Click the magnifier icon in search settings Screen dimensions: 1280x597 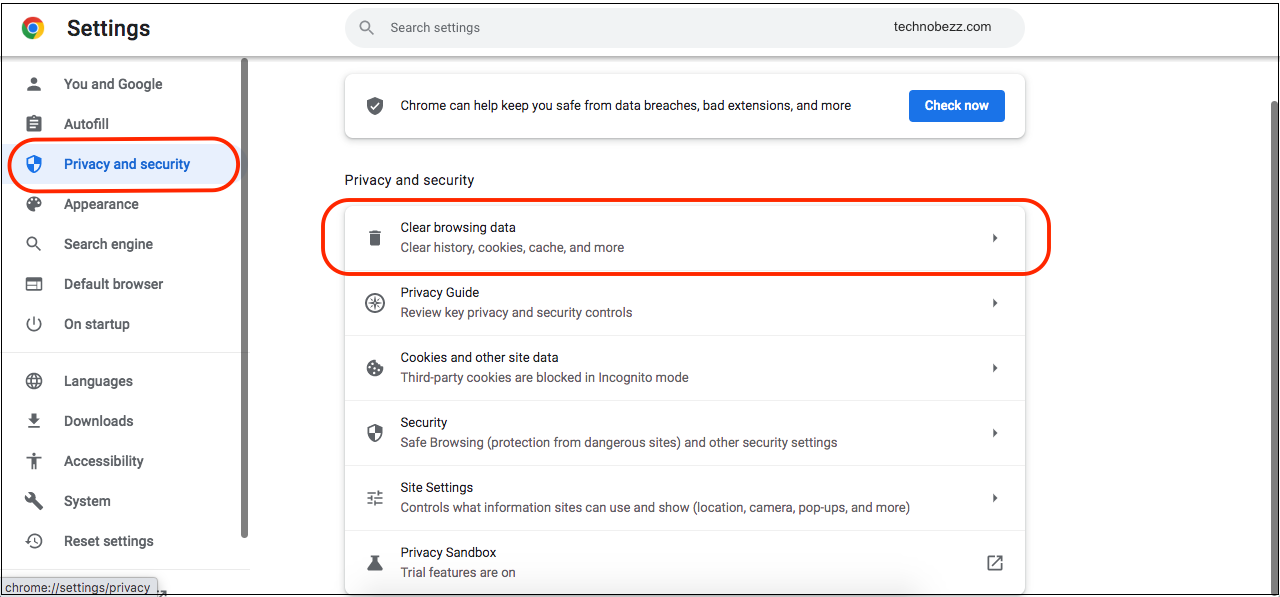(x=367, y=28)
